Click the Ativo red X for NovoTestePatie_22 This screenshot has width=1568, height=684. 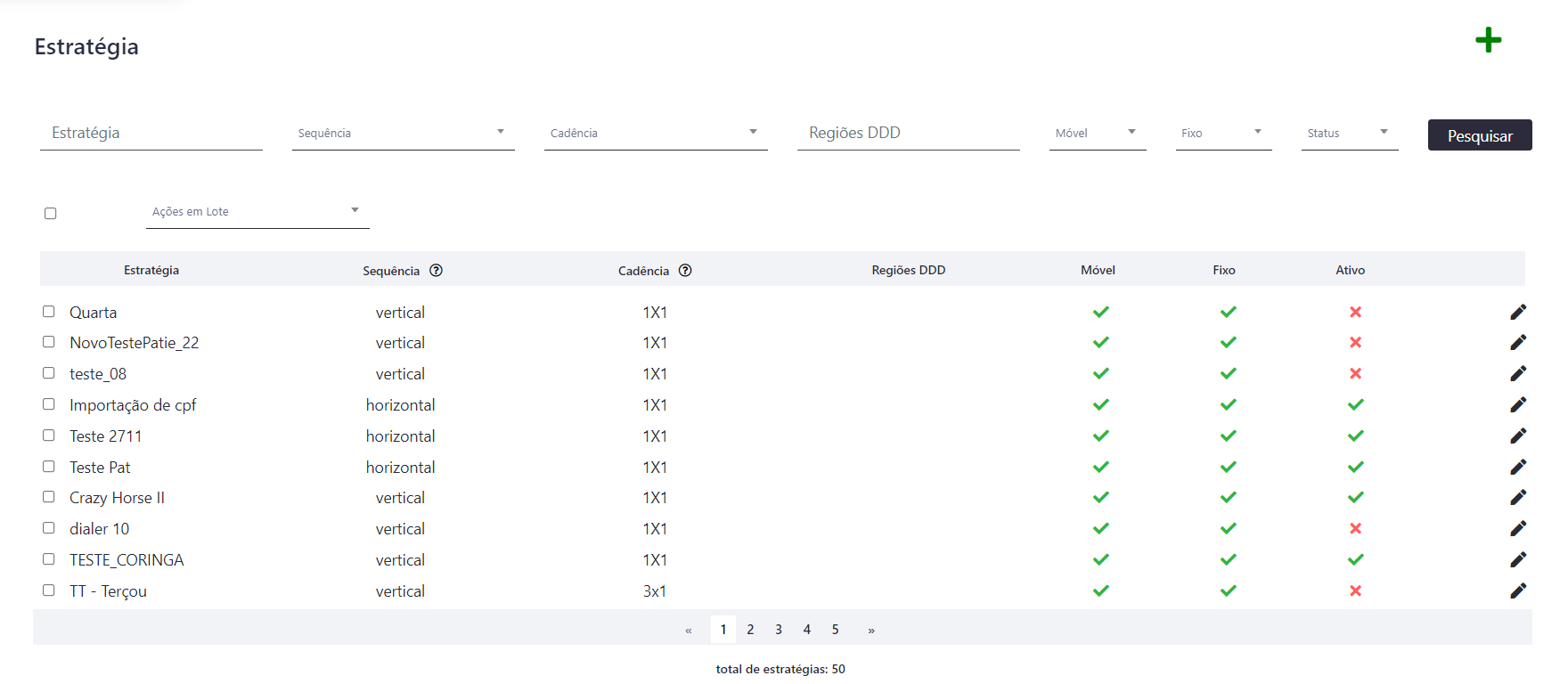click(1355, 342)
